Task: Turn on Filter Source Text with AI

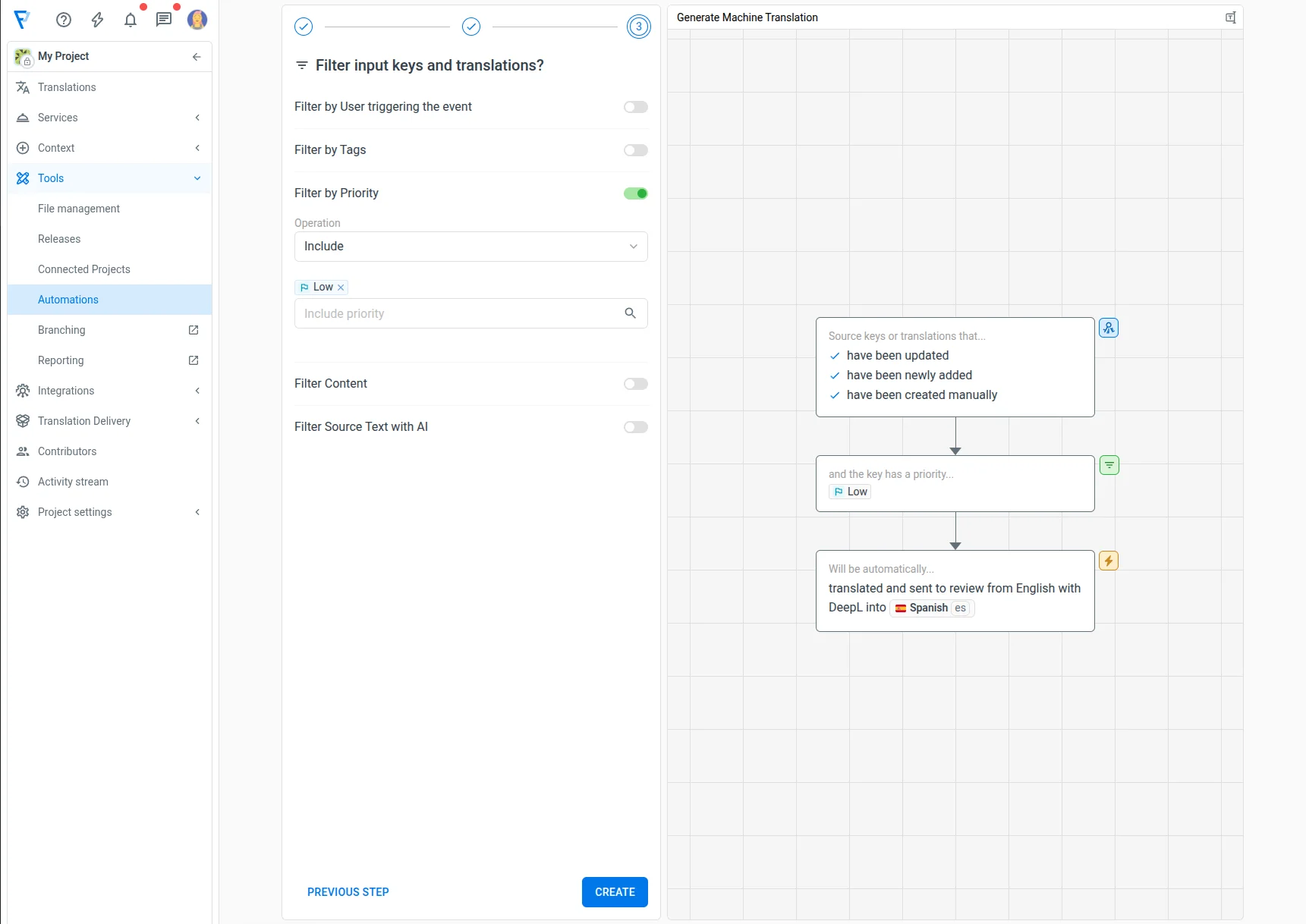Action: pyautogui.click(x=635, y=427)
